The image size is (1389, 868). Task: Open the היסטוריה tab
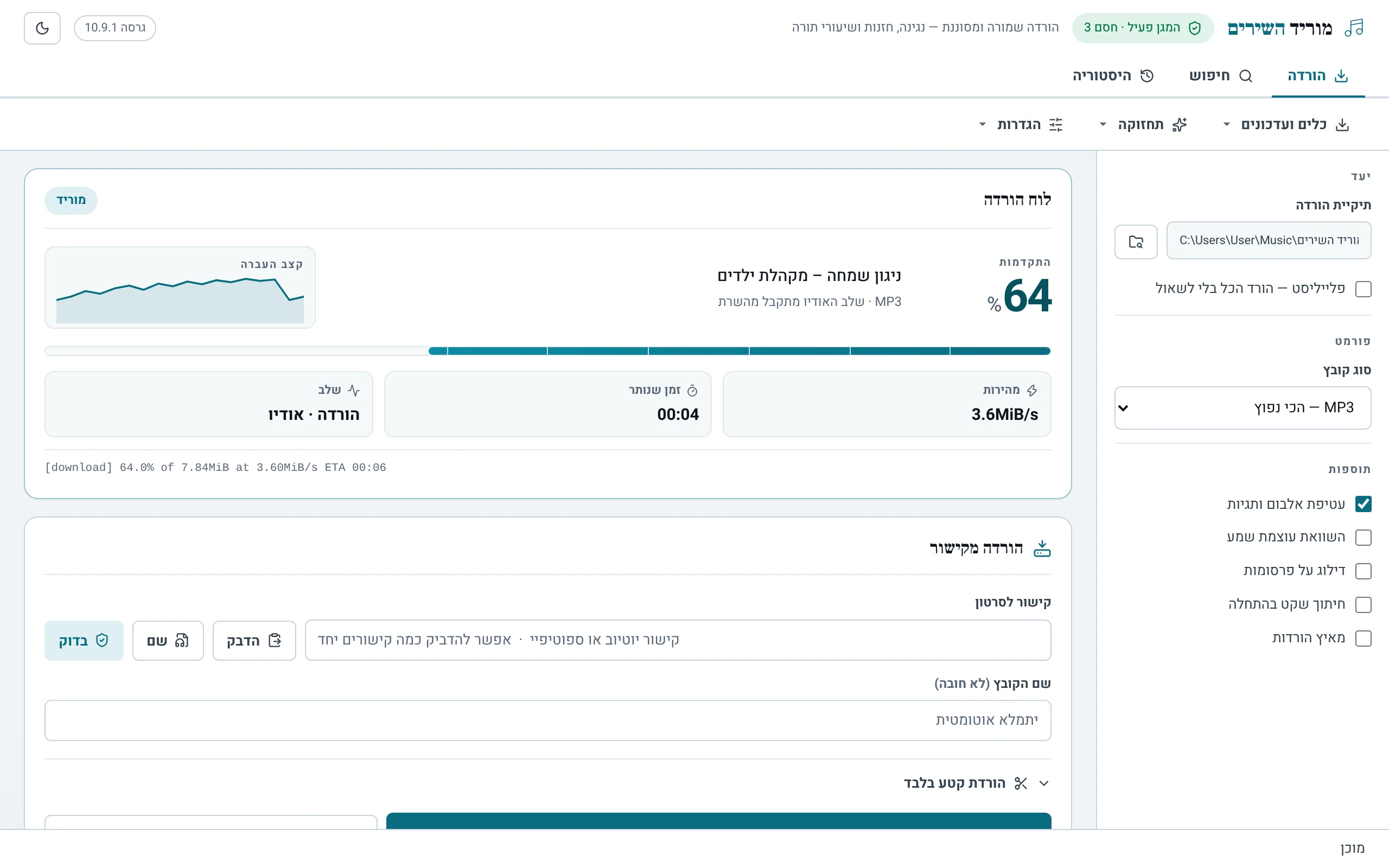pyautogui.click(x=1113, y=76)
